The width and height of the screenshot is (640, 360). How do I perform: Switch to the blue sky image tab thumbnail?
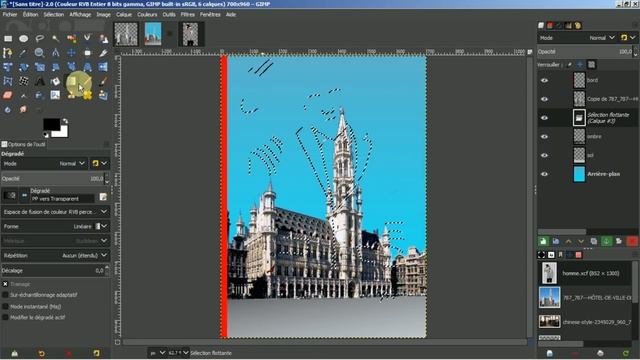(x=153, y=34)
